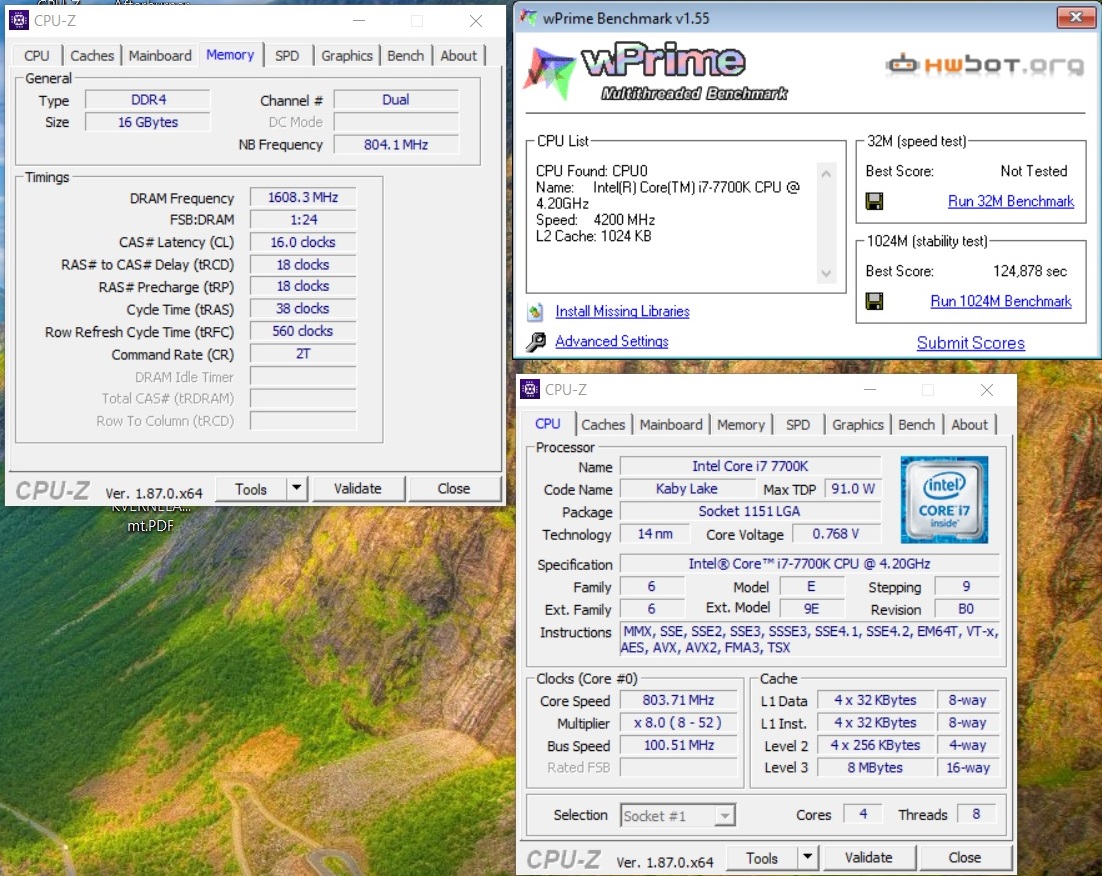
Task: Select the SPD tab in the CPU-Z memory window
Action: 287,56
